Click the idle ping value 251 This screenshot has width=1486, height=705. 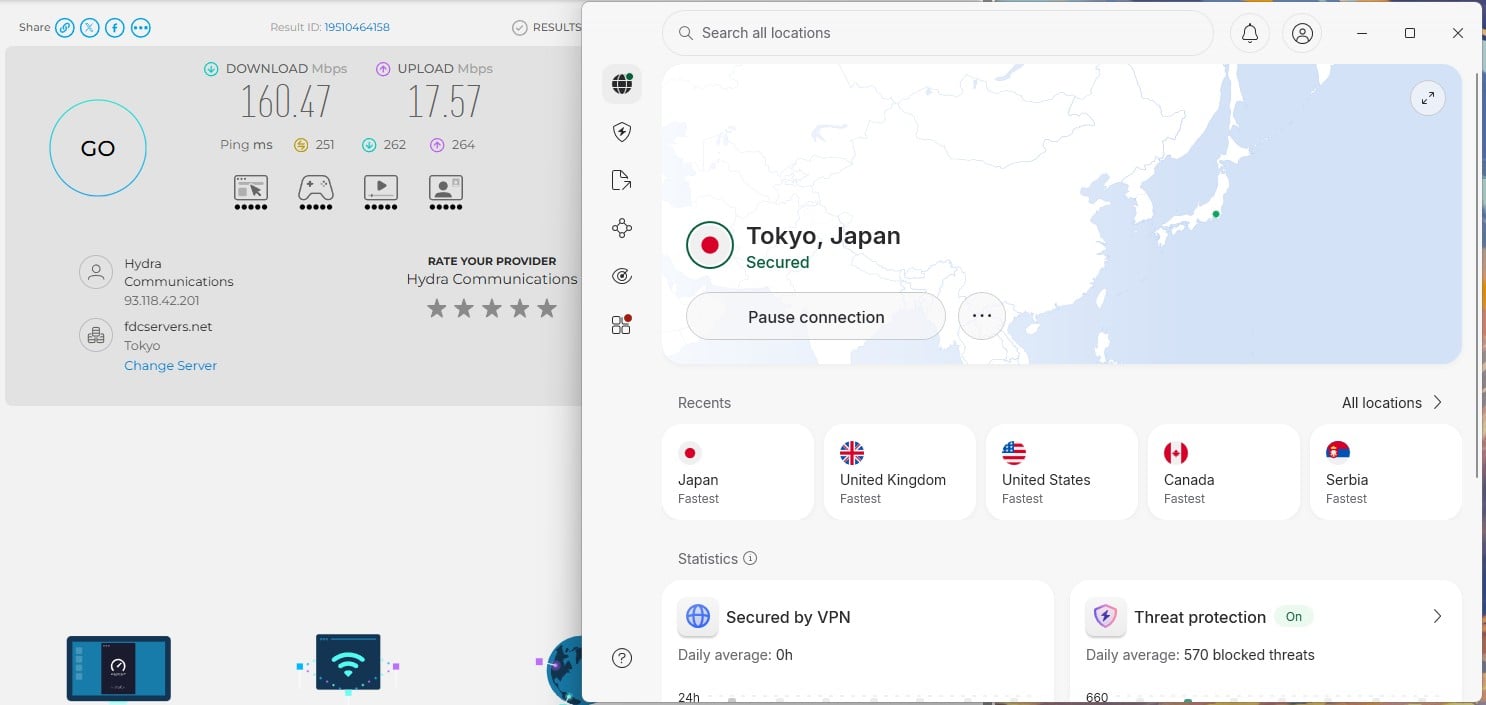(x=325, y=145)
